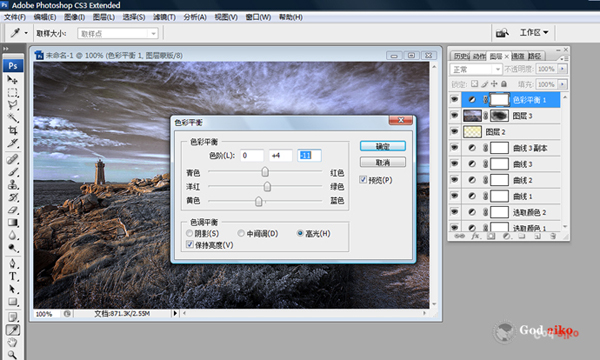600x360 pixels.
Task: Select the Healing Brush tool
Action: pos(12,159)
